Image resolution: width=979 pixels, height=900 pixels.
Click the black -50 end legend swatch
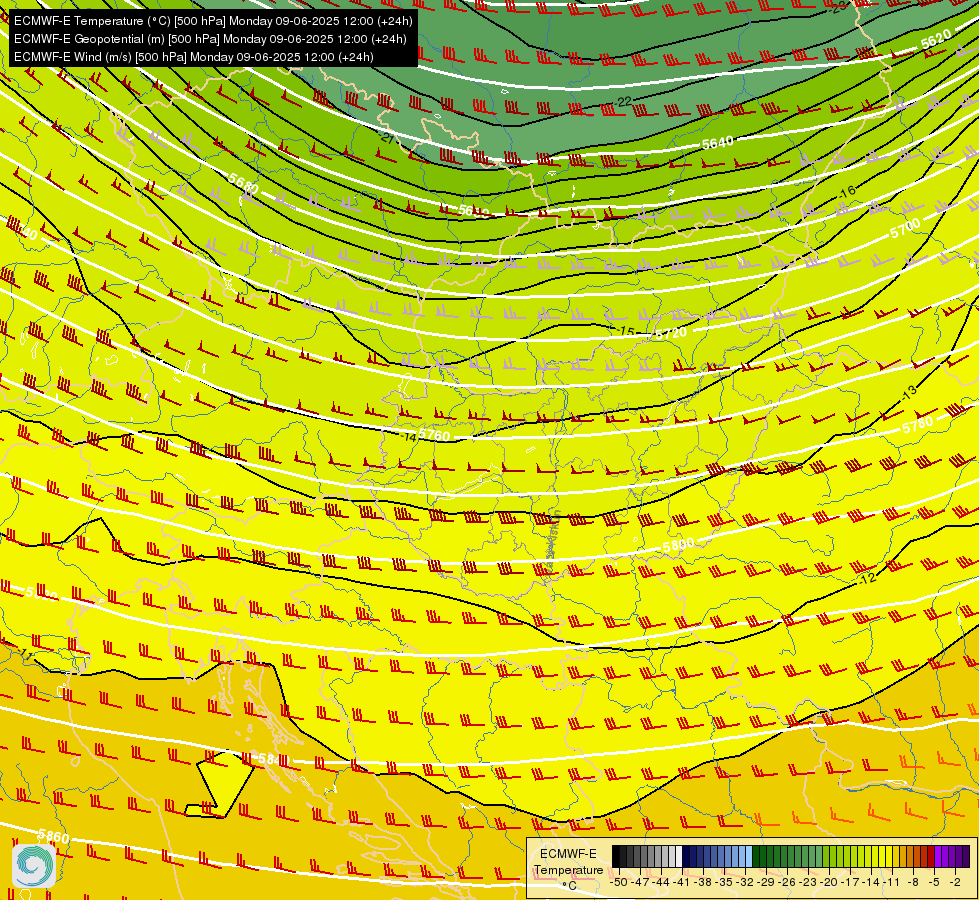click(616, 856)
